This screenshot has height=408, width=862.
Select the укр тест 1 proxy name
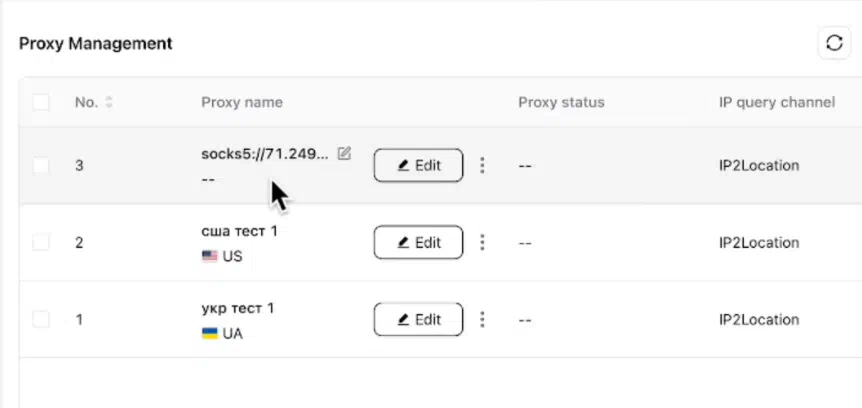237,308
